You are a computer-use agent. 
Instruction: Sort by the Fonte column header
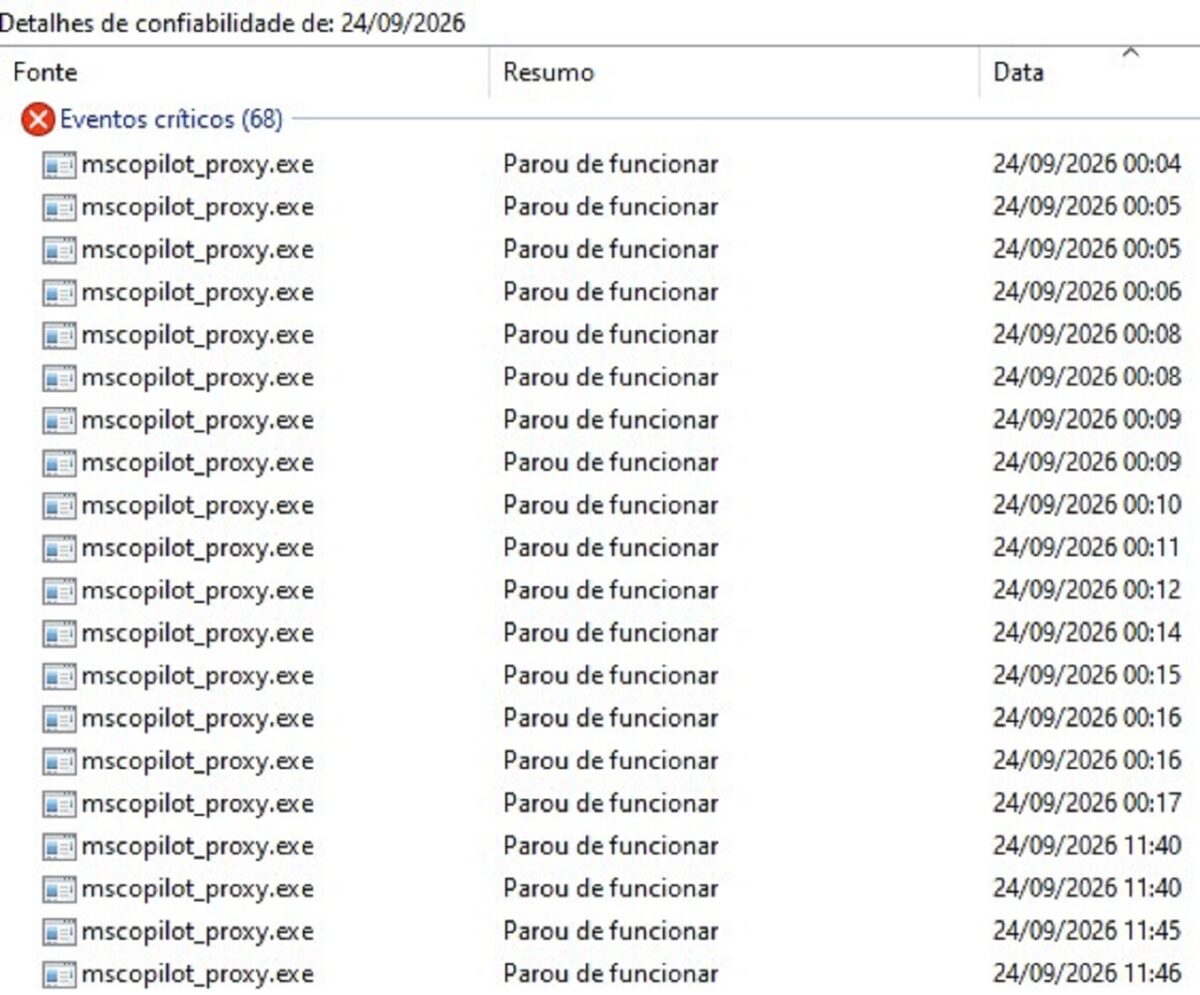pos(45,72)
